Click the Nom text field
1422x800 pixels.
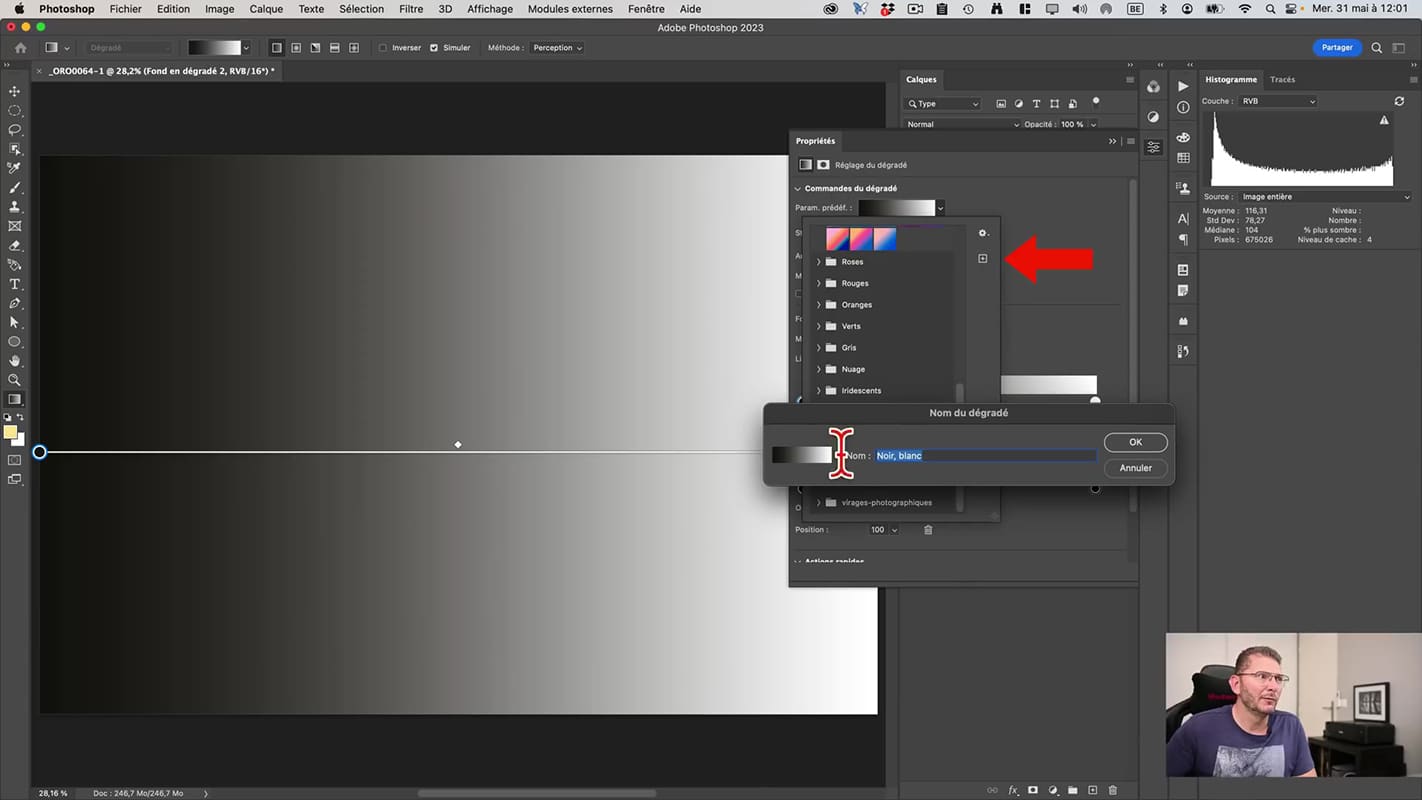coord(986,456)
